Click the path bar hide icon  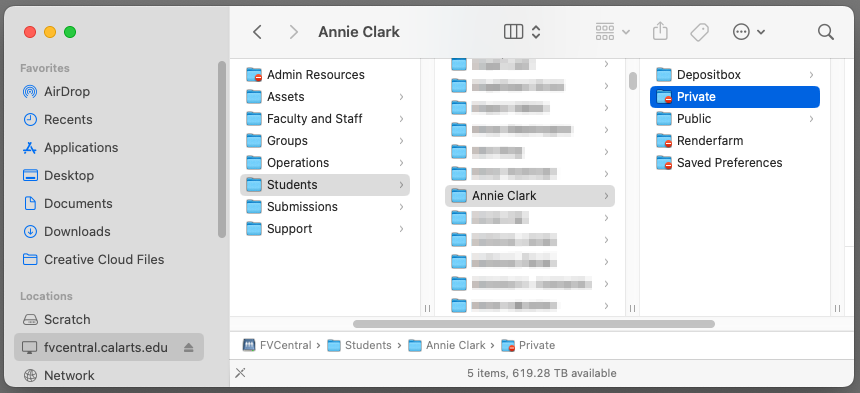click(x=240, y=373)
